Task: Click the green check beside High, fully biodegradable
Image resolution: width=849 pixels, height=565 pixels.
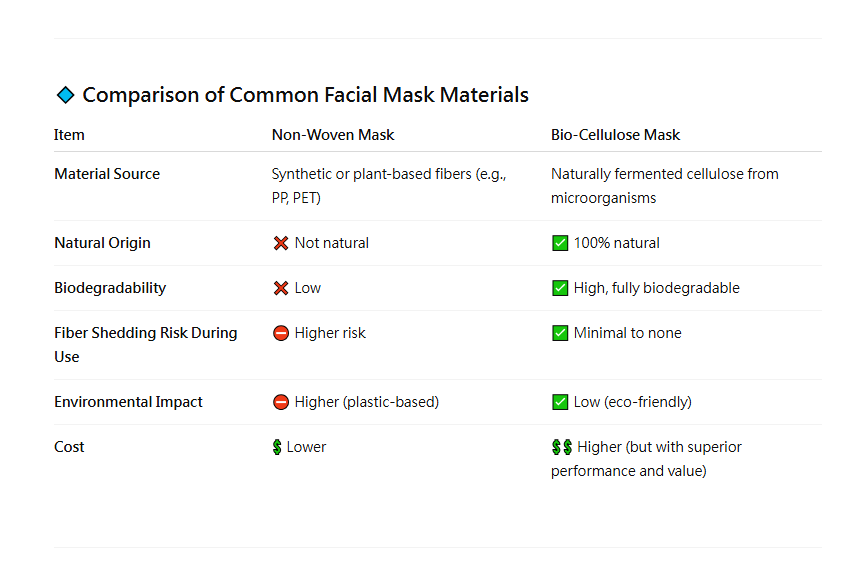Action: [560, 288]
